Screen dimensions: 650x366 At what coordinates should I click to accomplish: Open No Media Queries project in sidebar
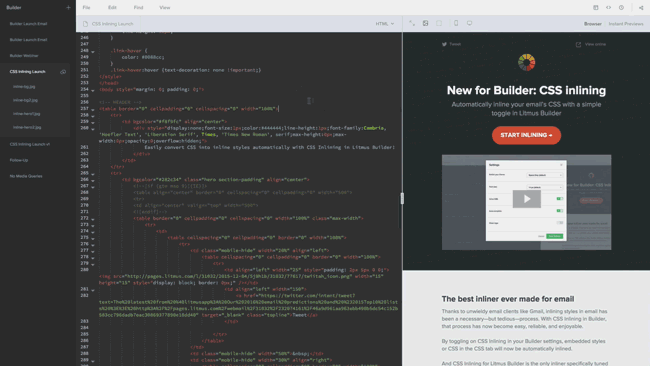coord(26,176)
